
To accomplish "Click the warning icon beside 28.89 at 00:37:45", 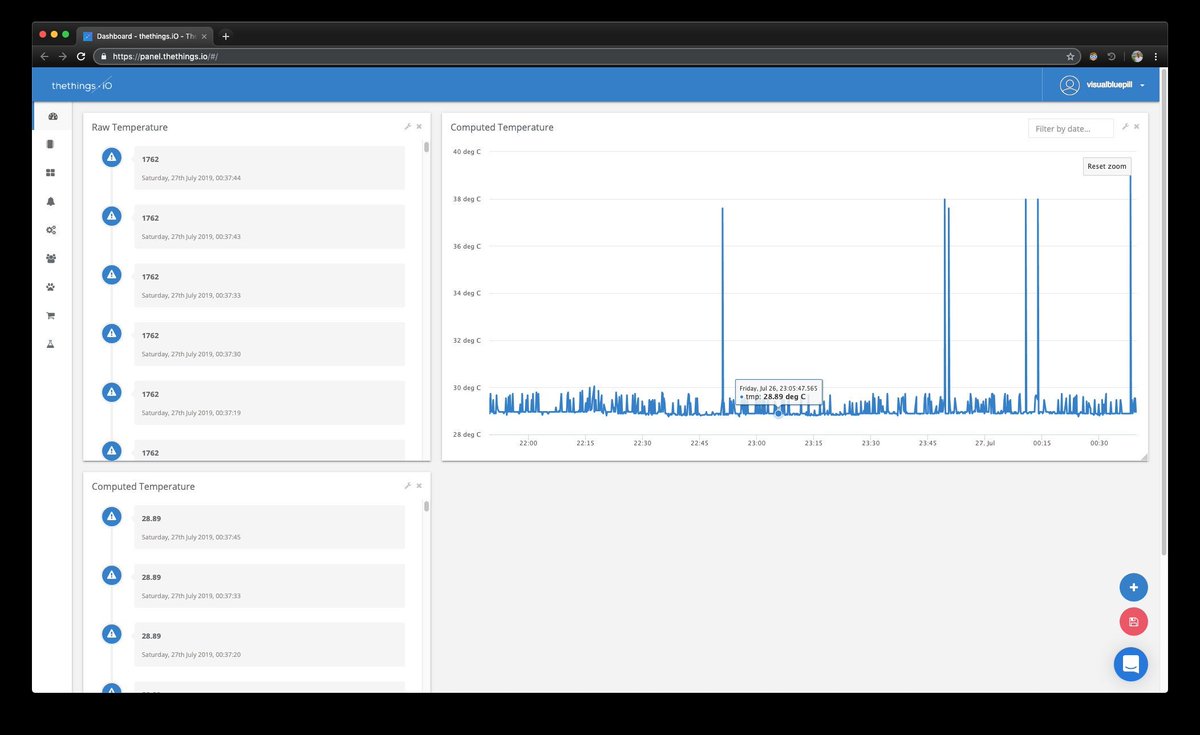I will (x=112, y=516).
